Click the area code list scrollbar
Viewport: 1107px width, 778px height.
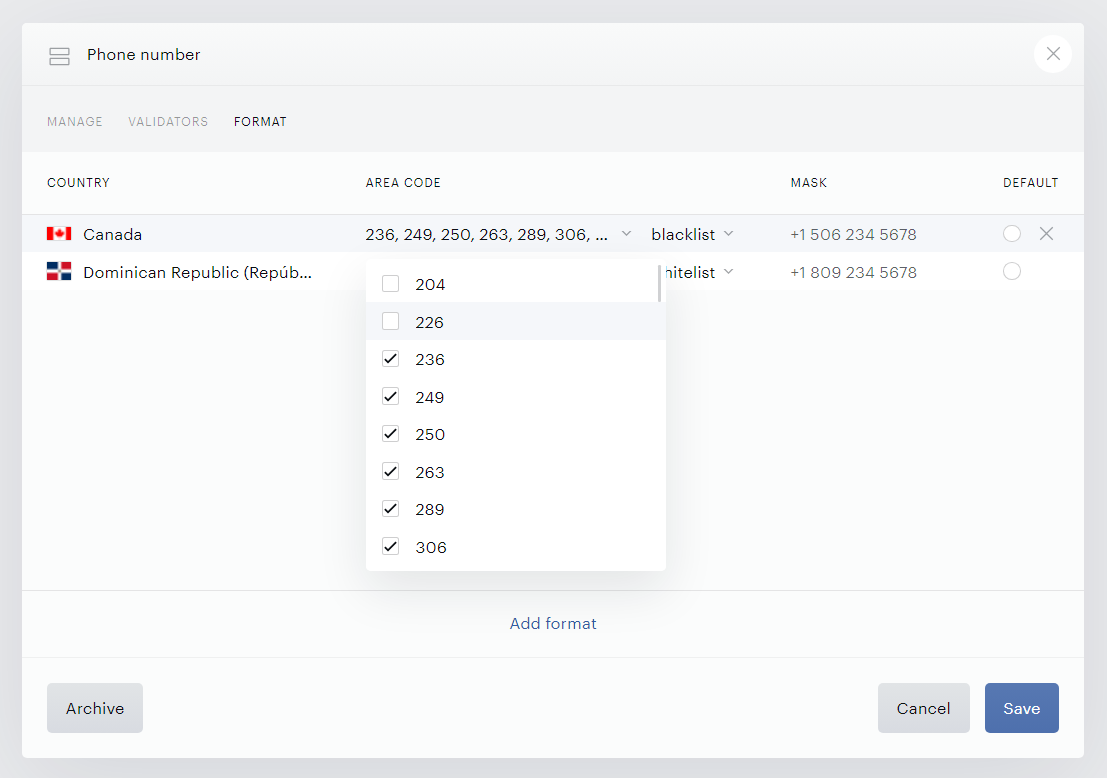click(659, 283)
